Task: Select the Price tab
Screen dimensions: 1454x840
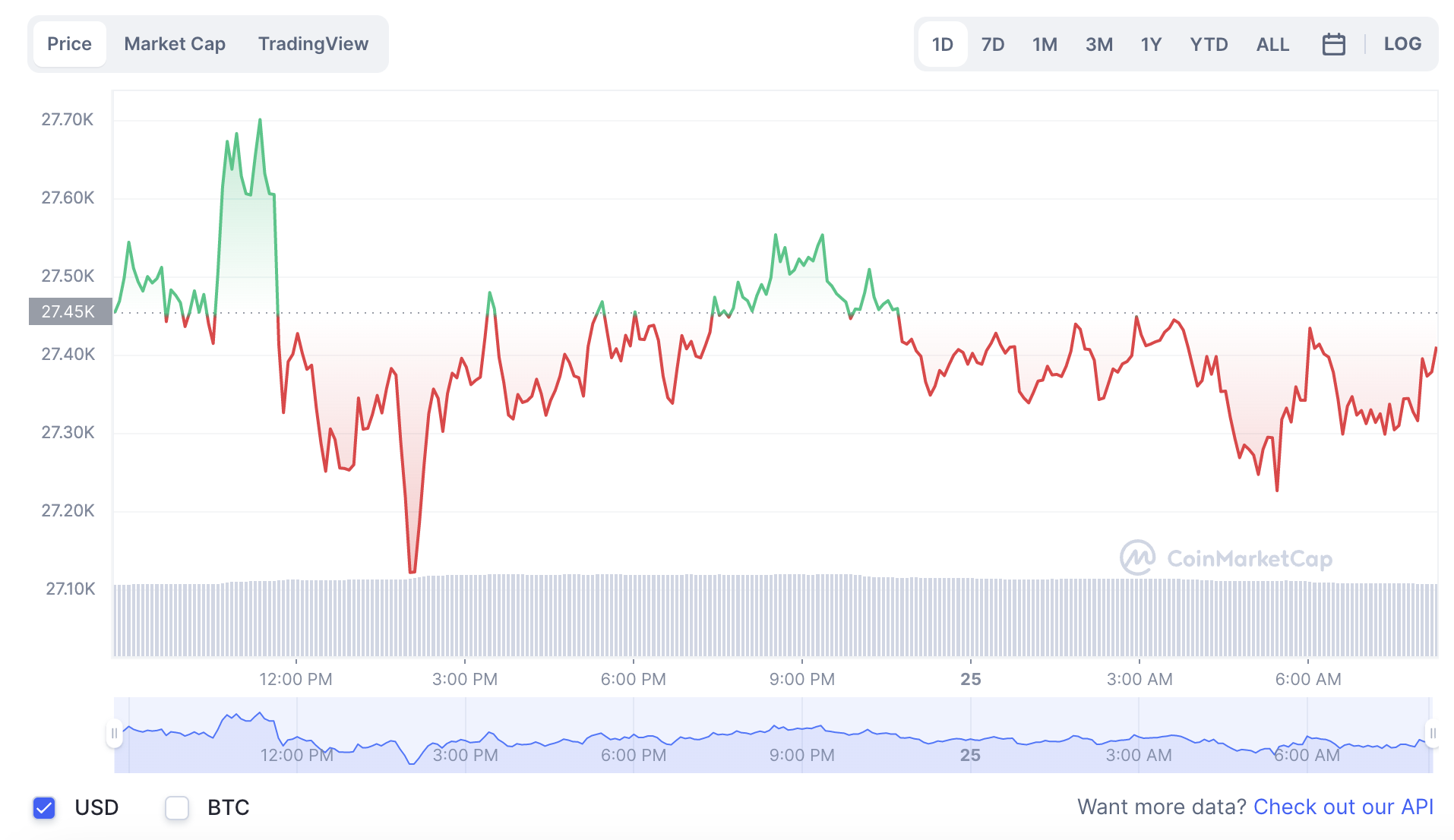Action: click(x=69, y=43)
